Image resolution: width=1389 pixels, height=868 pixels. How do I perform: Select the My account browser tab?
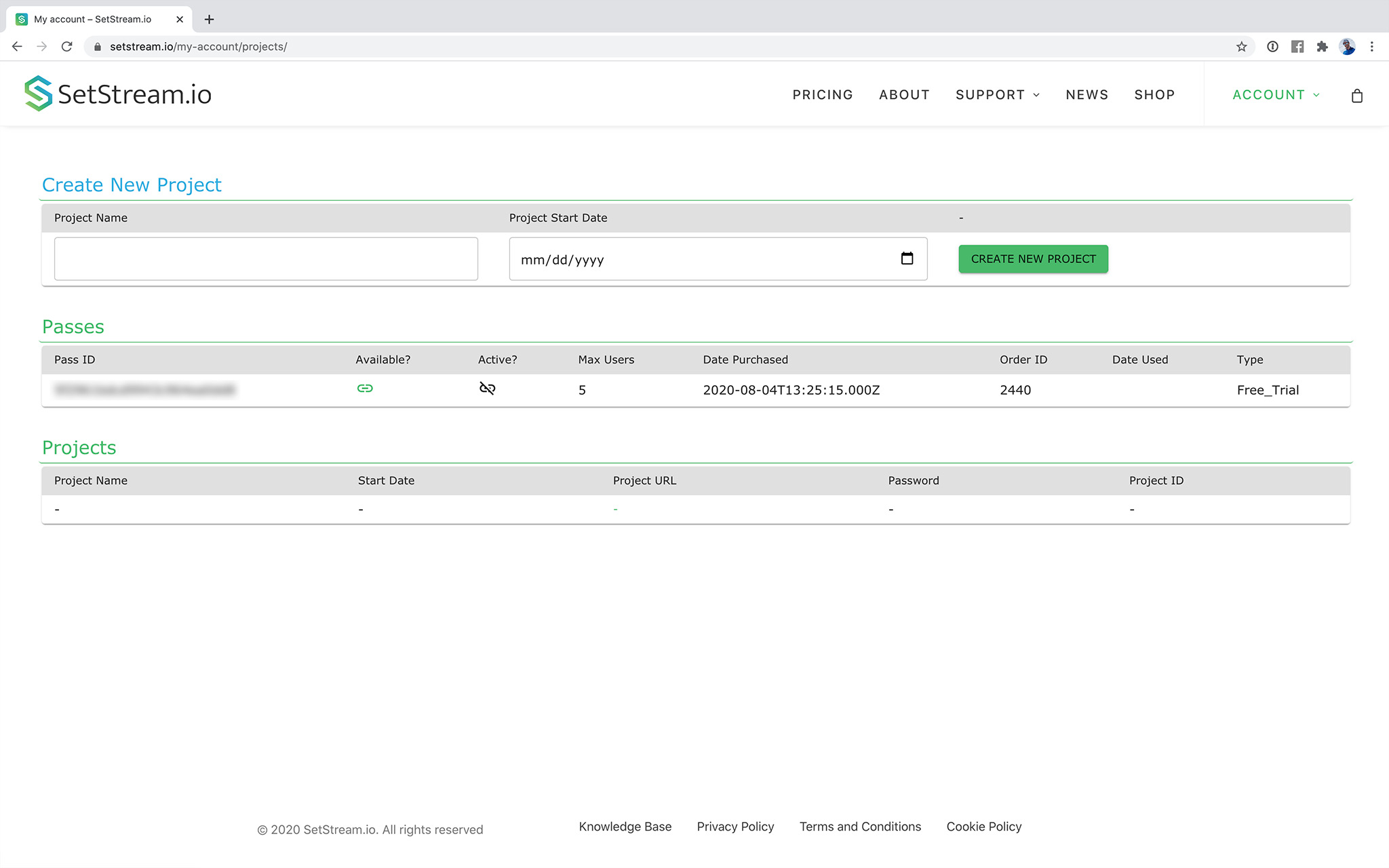[x=99, y=19]
